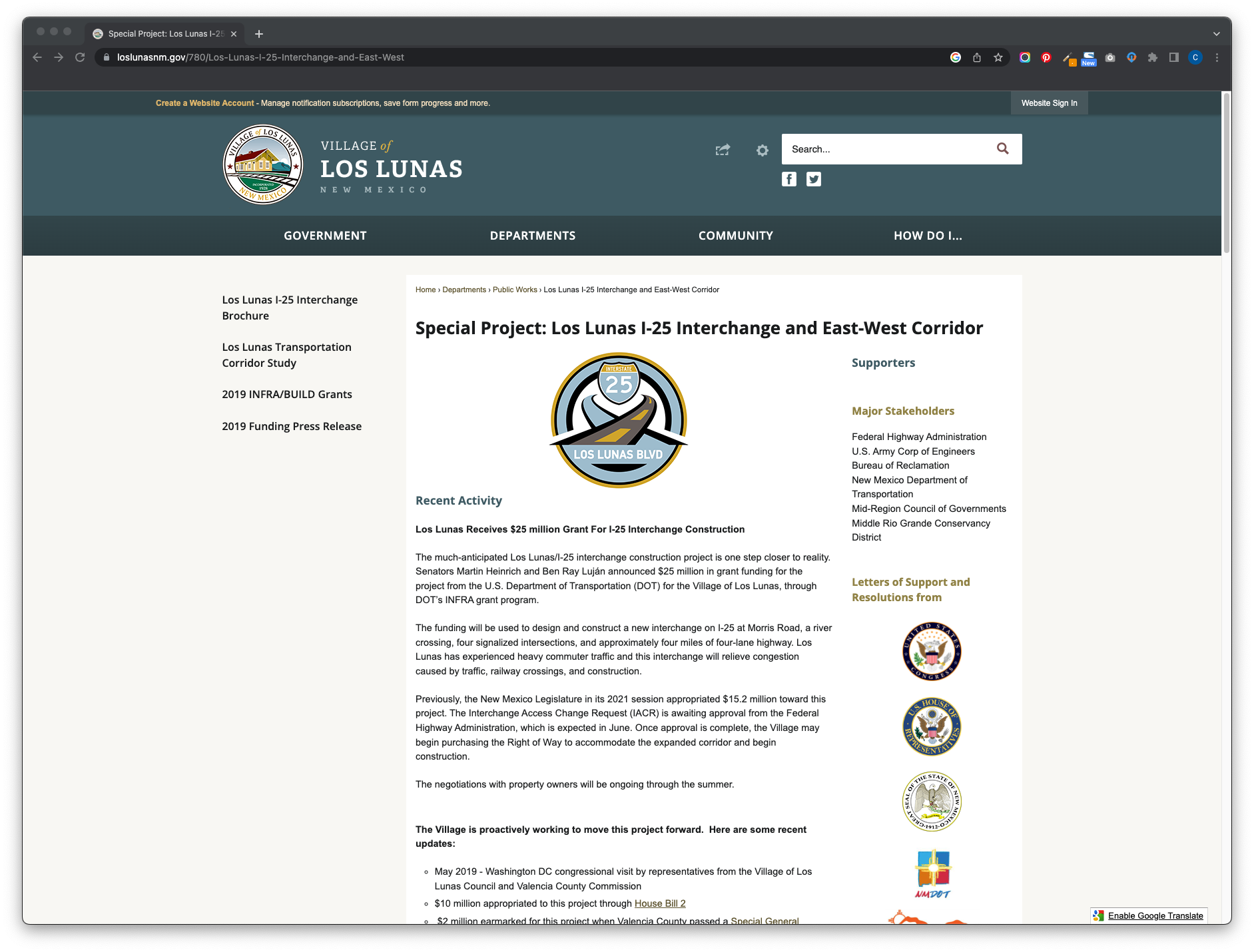Open the gray camera screenshot extension
Viewport: 1254px width, 952px height.
[1110, 57]
